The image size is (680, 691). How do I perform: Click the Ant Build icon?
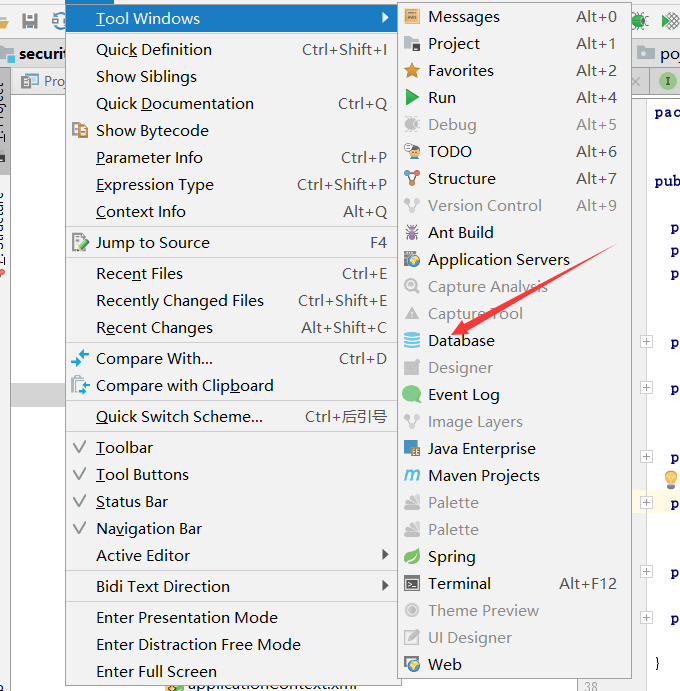point(412,233)
